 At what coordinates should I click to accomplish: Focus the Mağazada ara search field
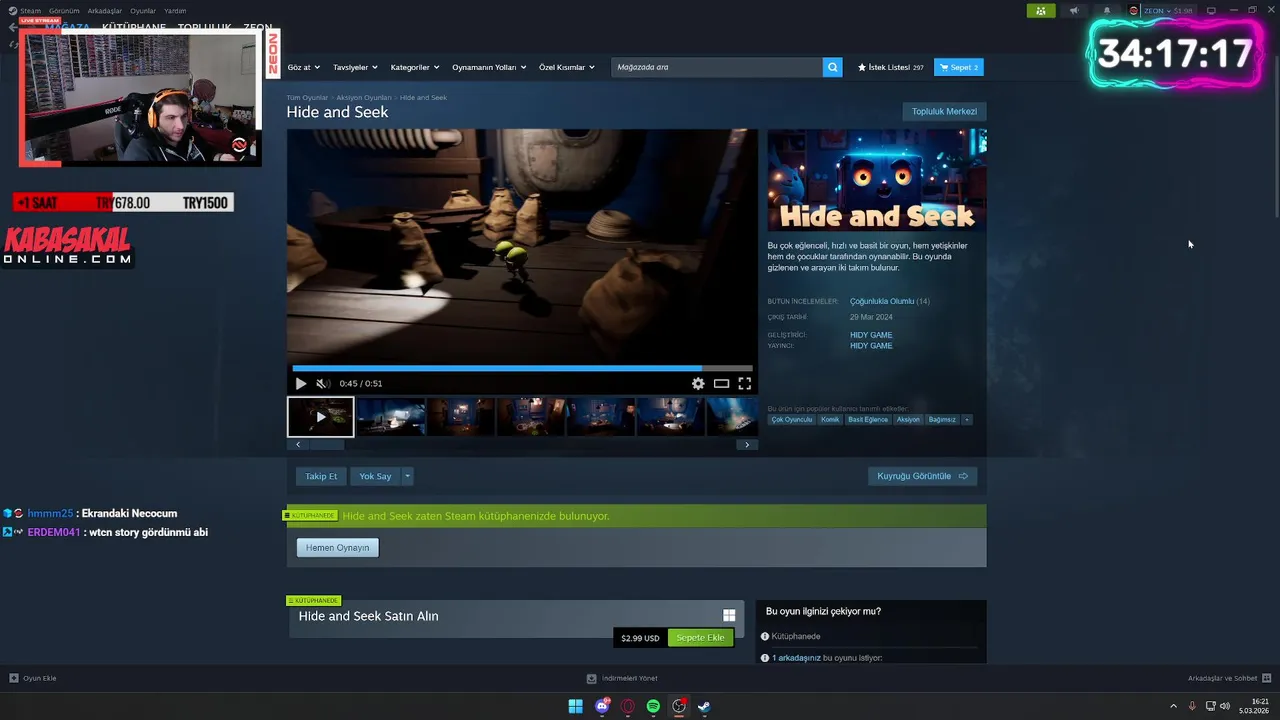click(716, 67)
